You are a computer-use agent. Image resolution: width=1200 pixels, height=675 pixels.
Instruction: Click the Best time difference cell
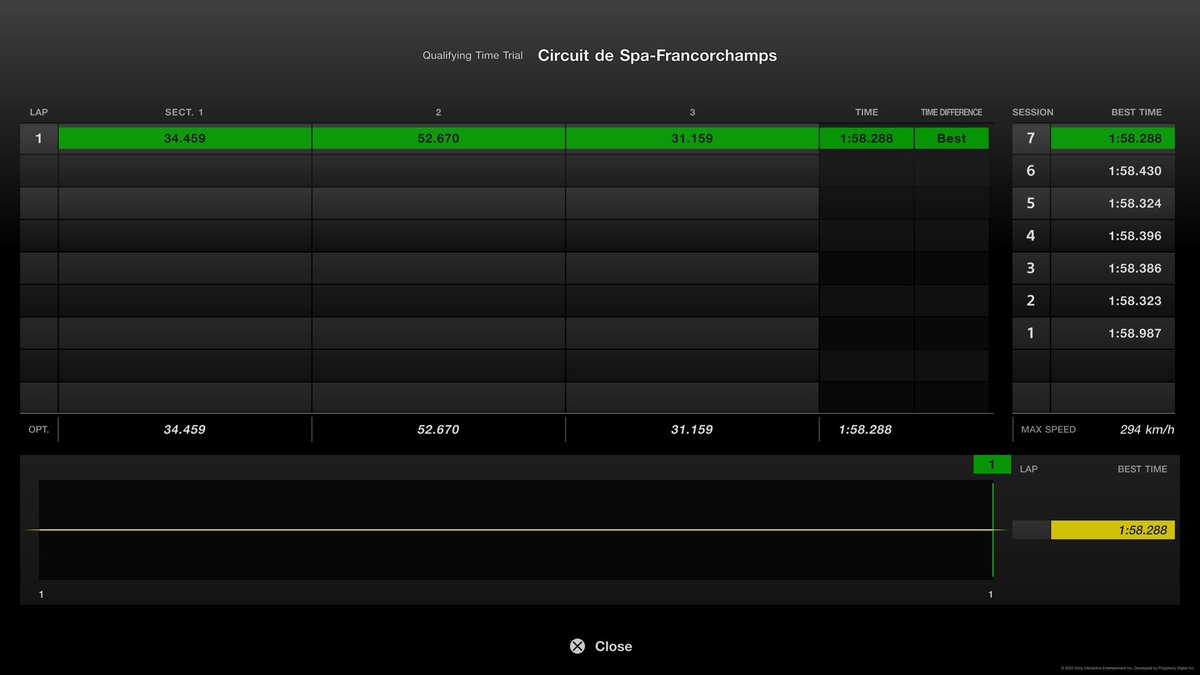tap(952, 139)
